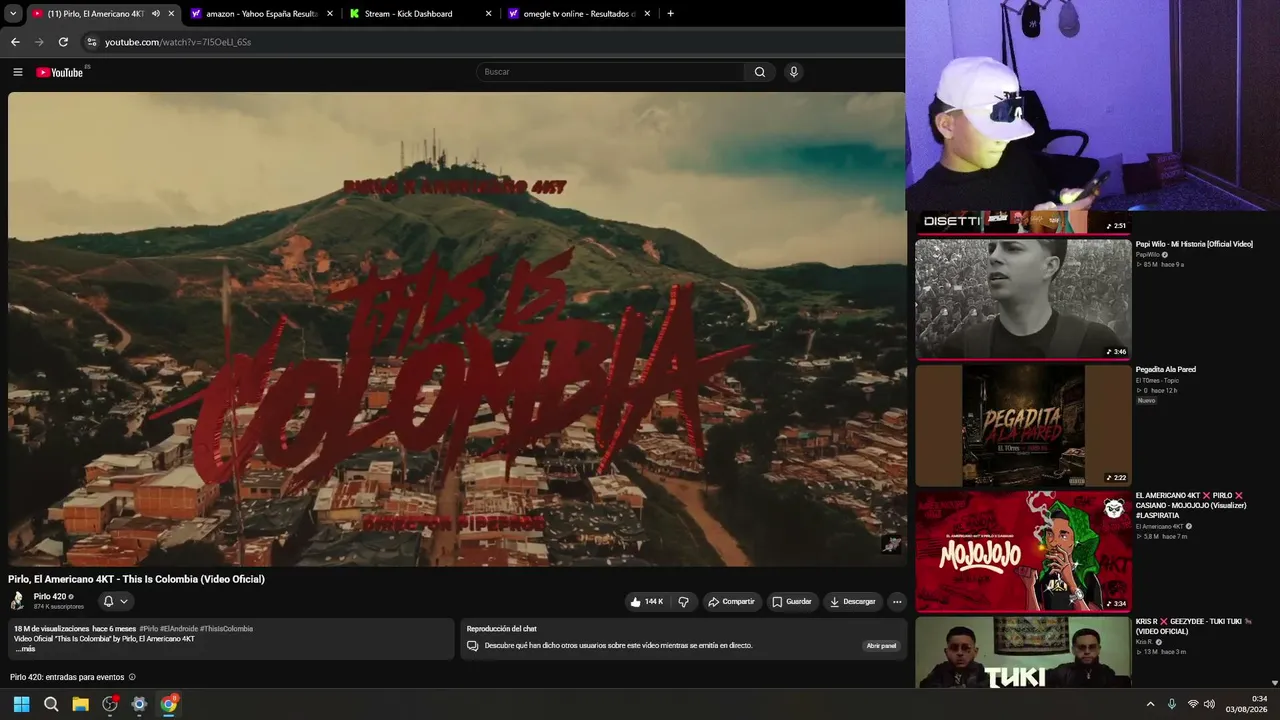Download the video with Descargar
The width and height of the screenshot is (1280, 720).
click(x=852, y=602)
